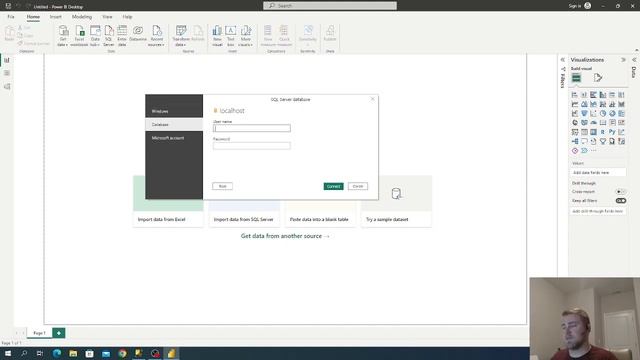
Task: Open File Explorer from the taskbar
Action: (73, 353)
